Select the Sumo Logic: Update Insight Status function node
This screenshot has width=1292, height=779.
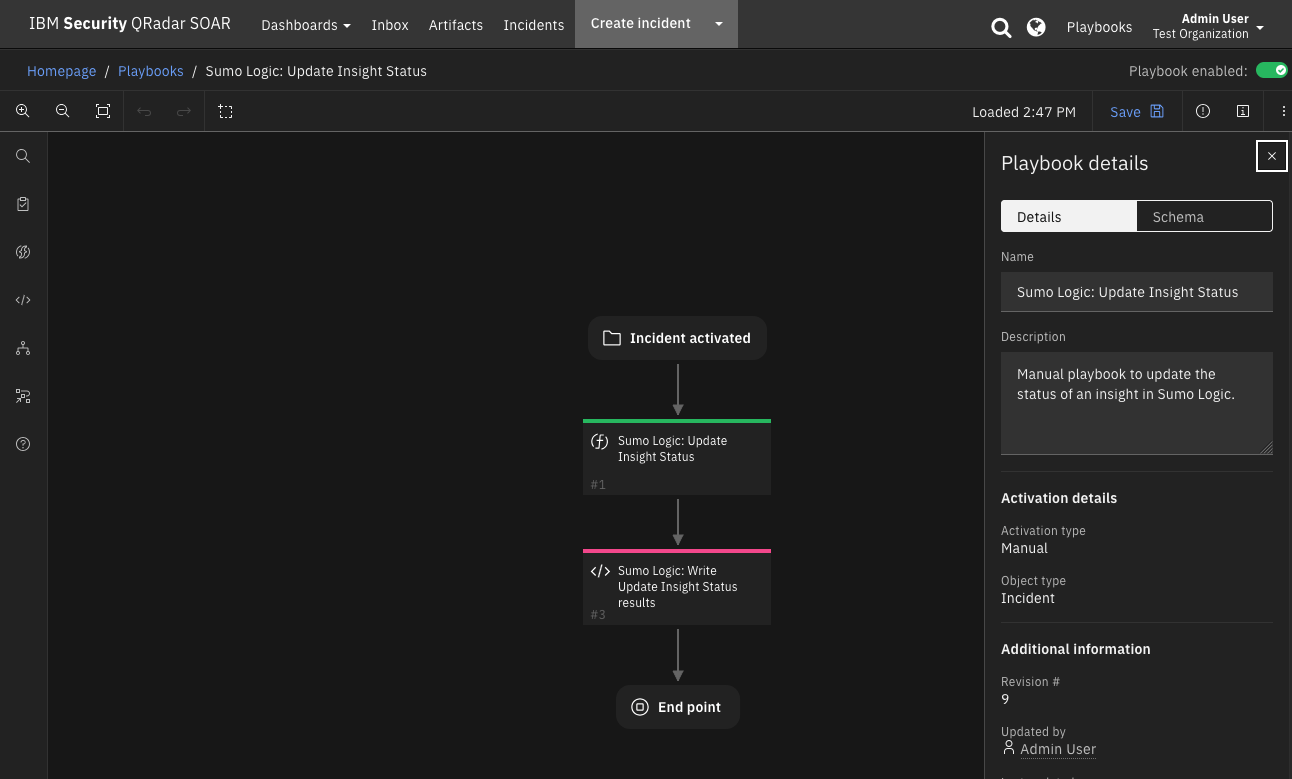[677, 457]
